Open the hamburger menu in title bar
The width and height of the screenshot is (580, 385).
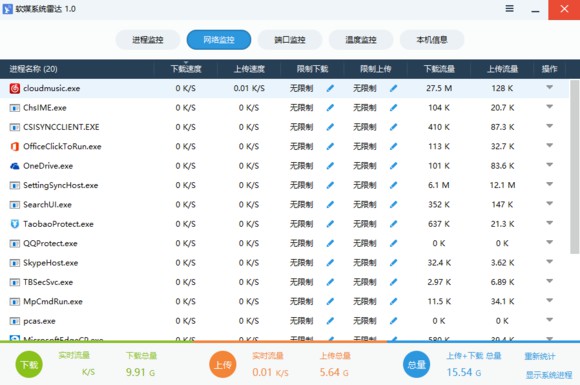pos(509,9)
